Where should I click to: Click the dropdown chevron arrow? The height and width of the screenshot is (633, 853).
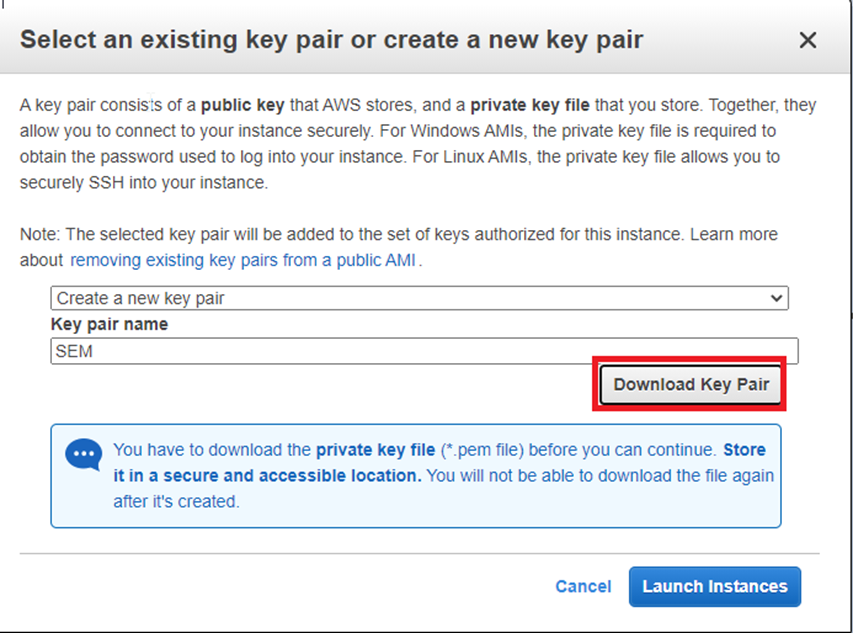point(776,298)
